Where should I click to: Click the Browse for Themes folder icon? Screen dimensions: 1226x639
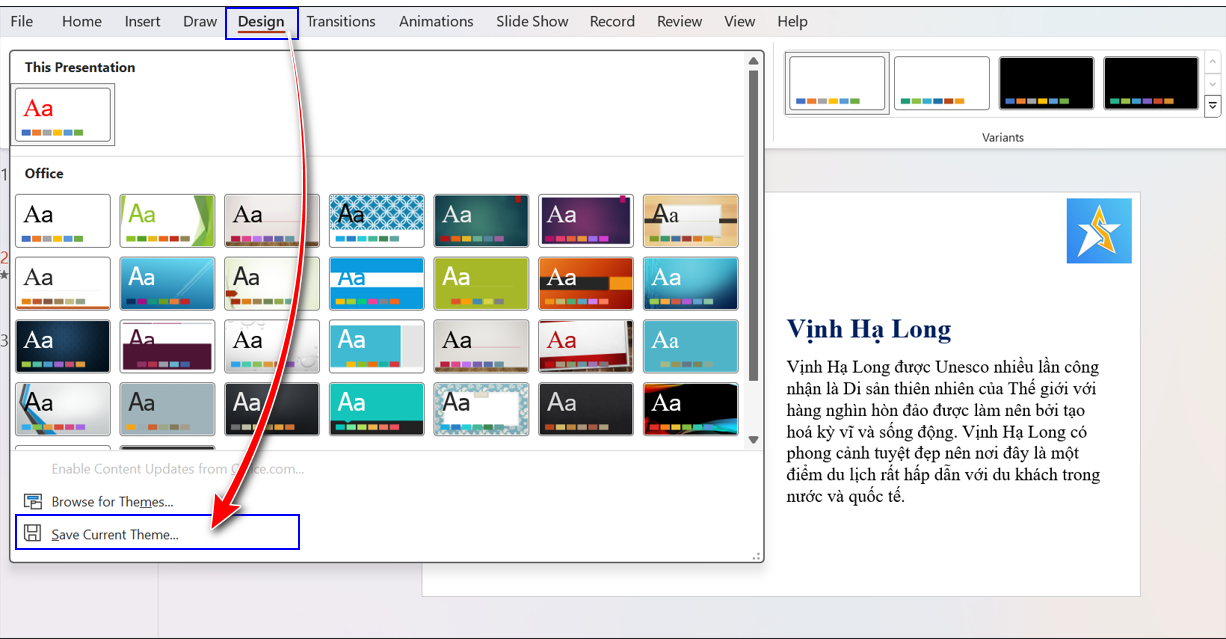tap(33, 502)
